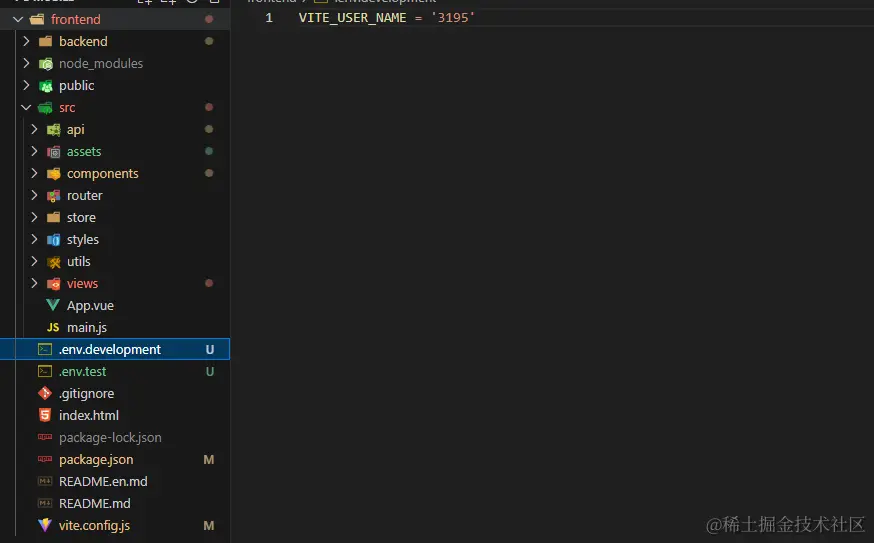Click line number 1 in the gutter
Viewport: 874px width, 543px height.
[269, 18]
